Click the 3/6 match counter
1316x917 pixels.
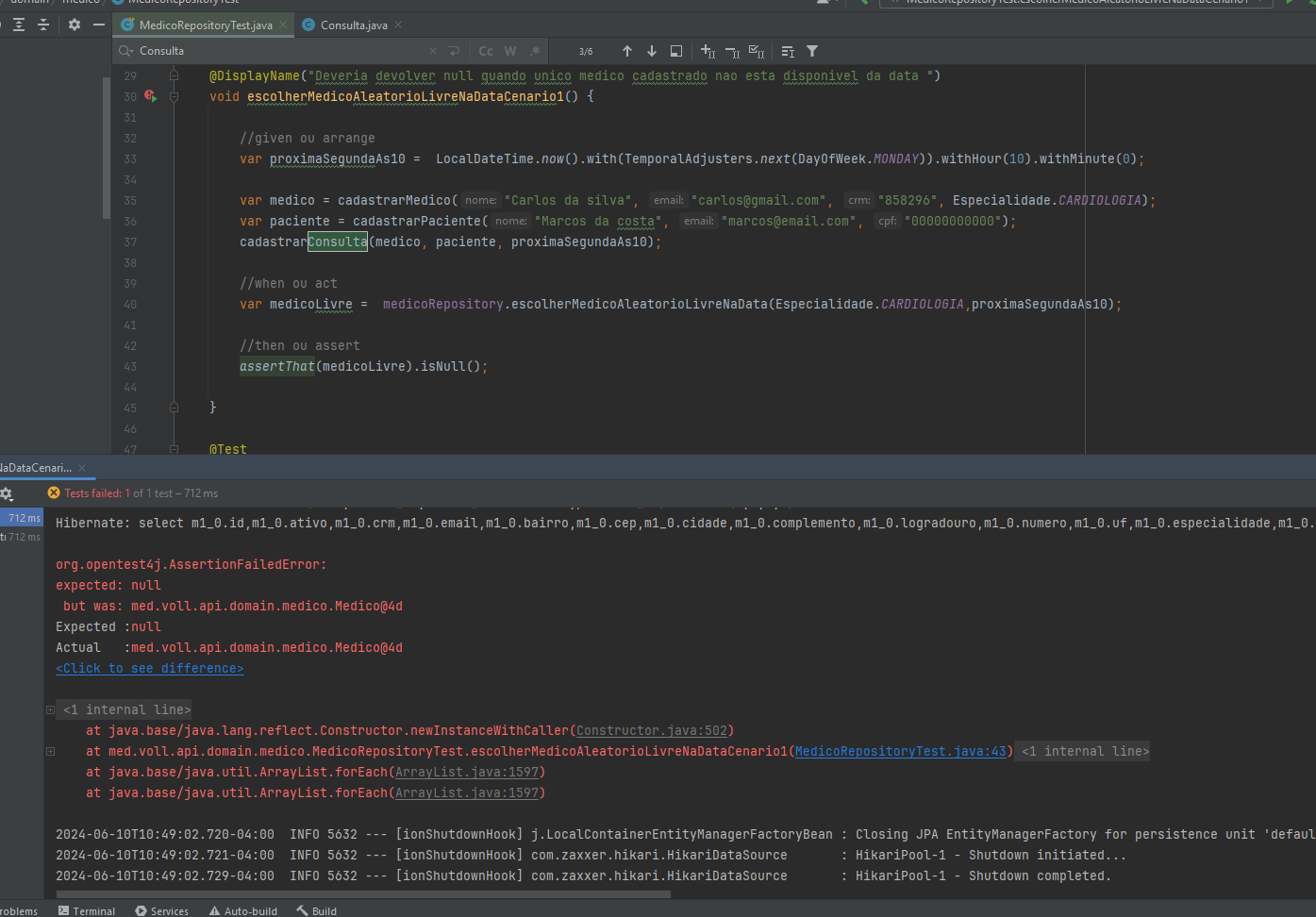(x=586, y=51)
